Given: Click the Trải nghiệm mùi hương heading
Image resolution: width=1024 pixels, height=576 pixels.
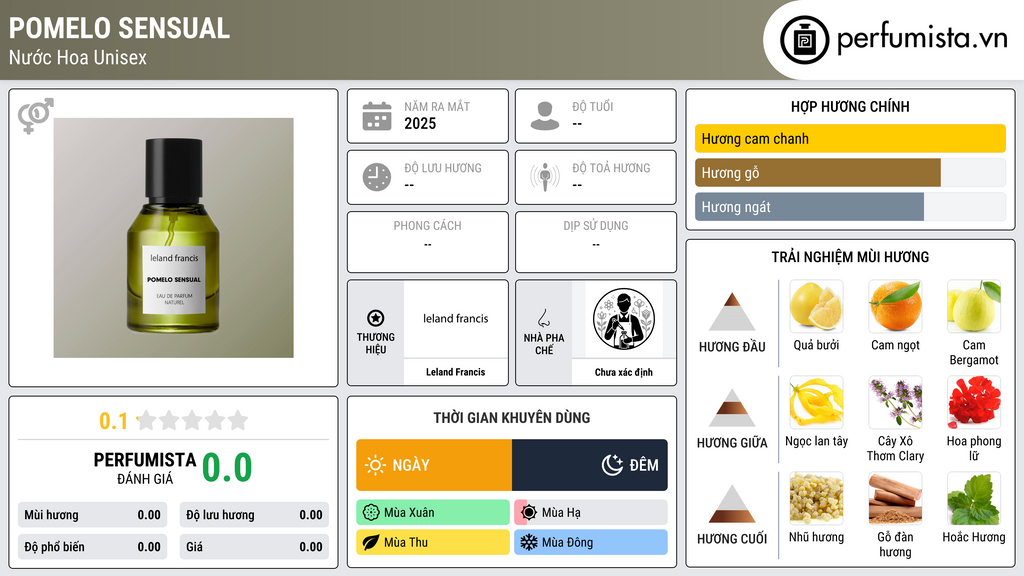Looking at the screenshot, I should click(850, 257).
